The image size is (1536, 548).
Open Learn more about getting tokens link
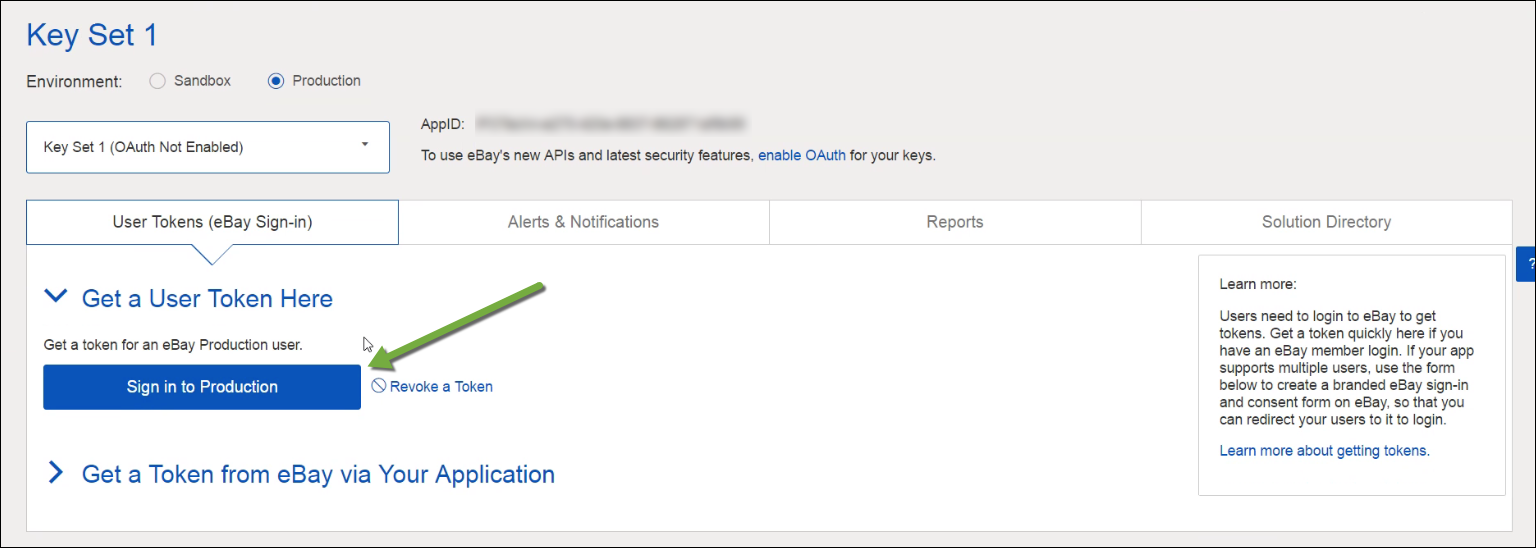1325,451
